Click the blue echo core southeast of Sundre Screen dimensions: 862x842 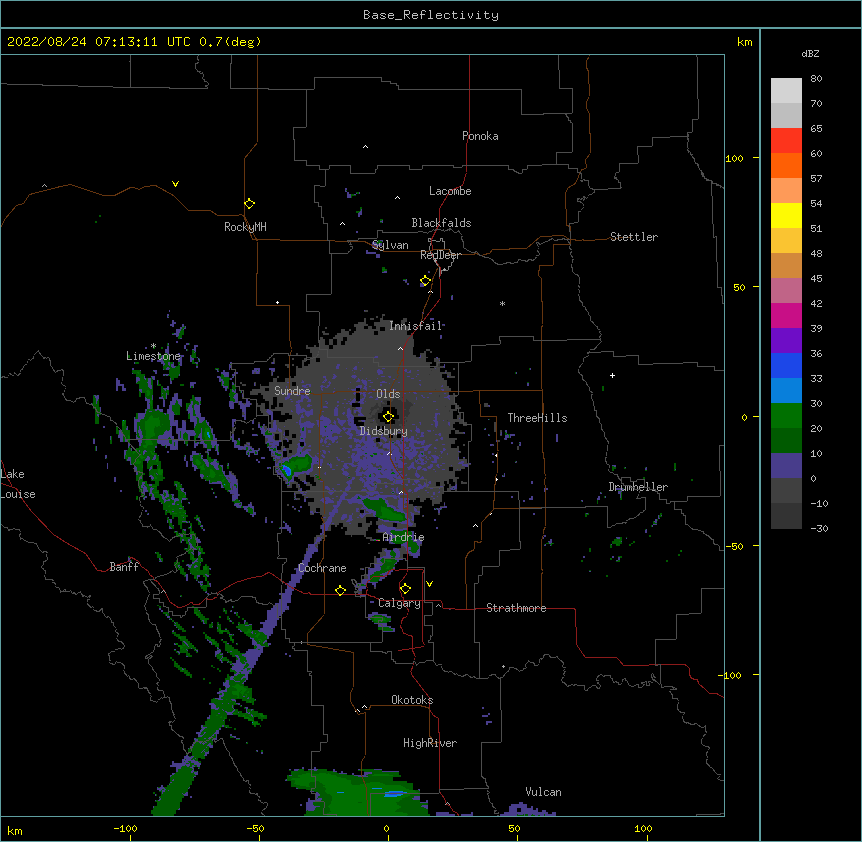[286, 470]
